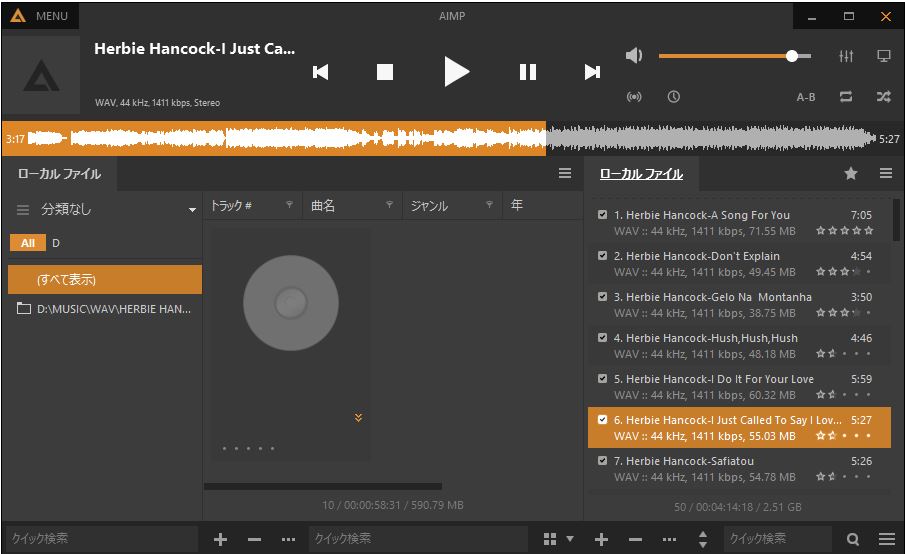Open internet radio capture icon

pyautogui.click(x=634, y=96)
